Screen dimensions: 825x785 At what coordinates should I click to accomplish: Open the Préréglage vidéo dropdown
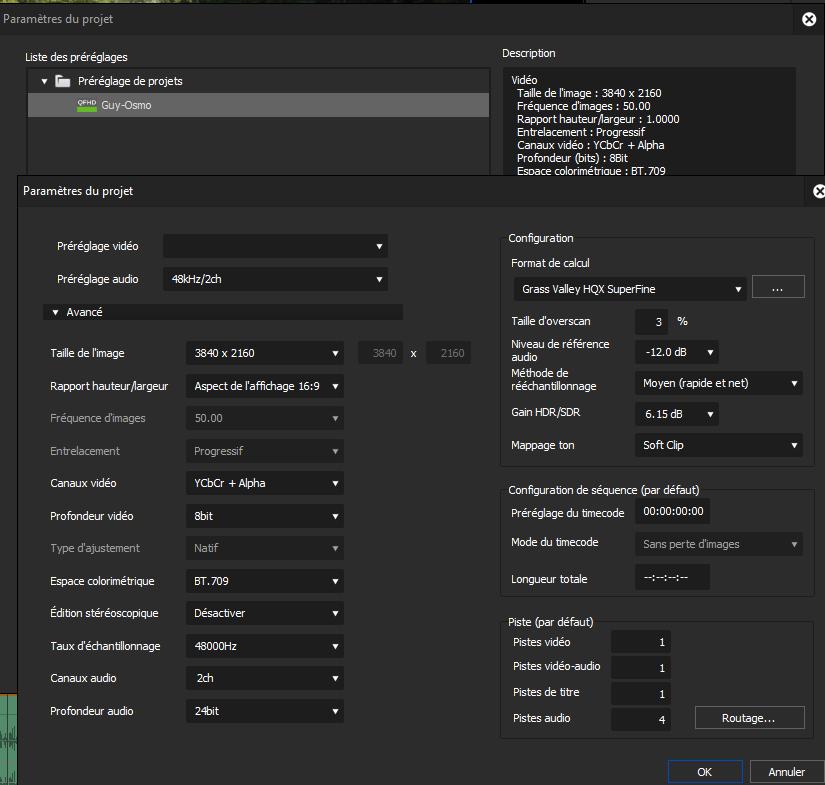[275, 246]
